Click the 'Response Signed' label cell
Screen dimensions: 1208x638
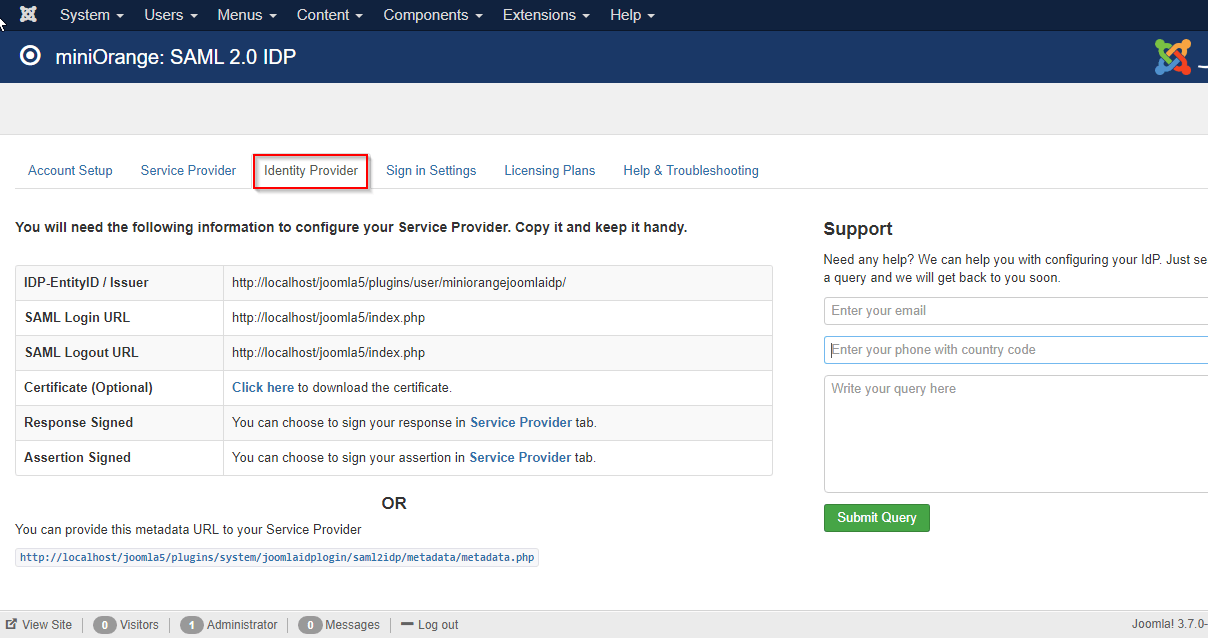click(x=120, y=423)
